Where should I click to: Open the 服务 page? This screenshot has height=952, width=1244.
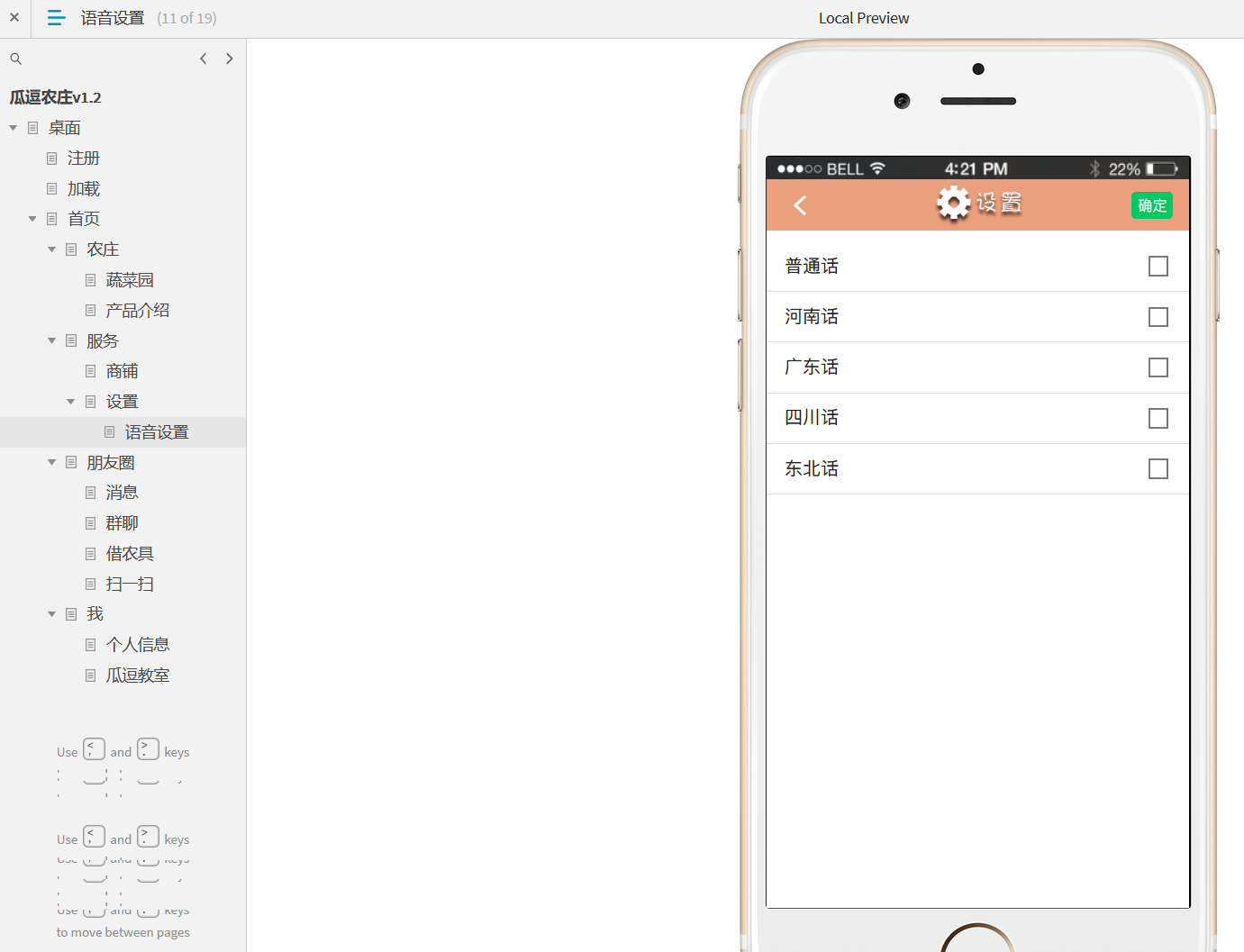tap(103, 340)
